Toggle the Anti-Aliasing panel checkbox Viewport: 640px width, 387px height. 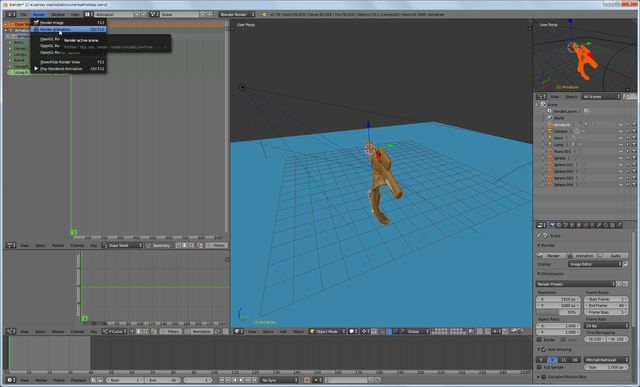pos(544,350)
